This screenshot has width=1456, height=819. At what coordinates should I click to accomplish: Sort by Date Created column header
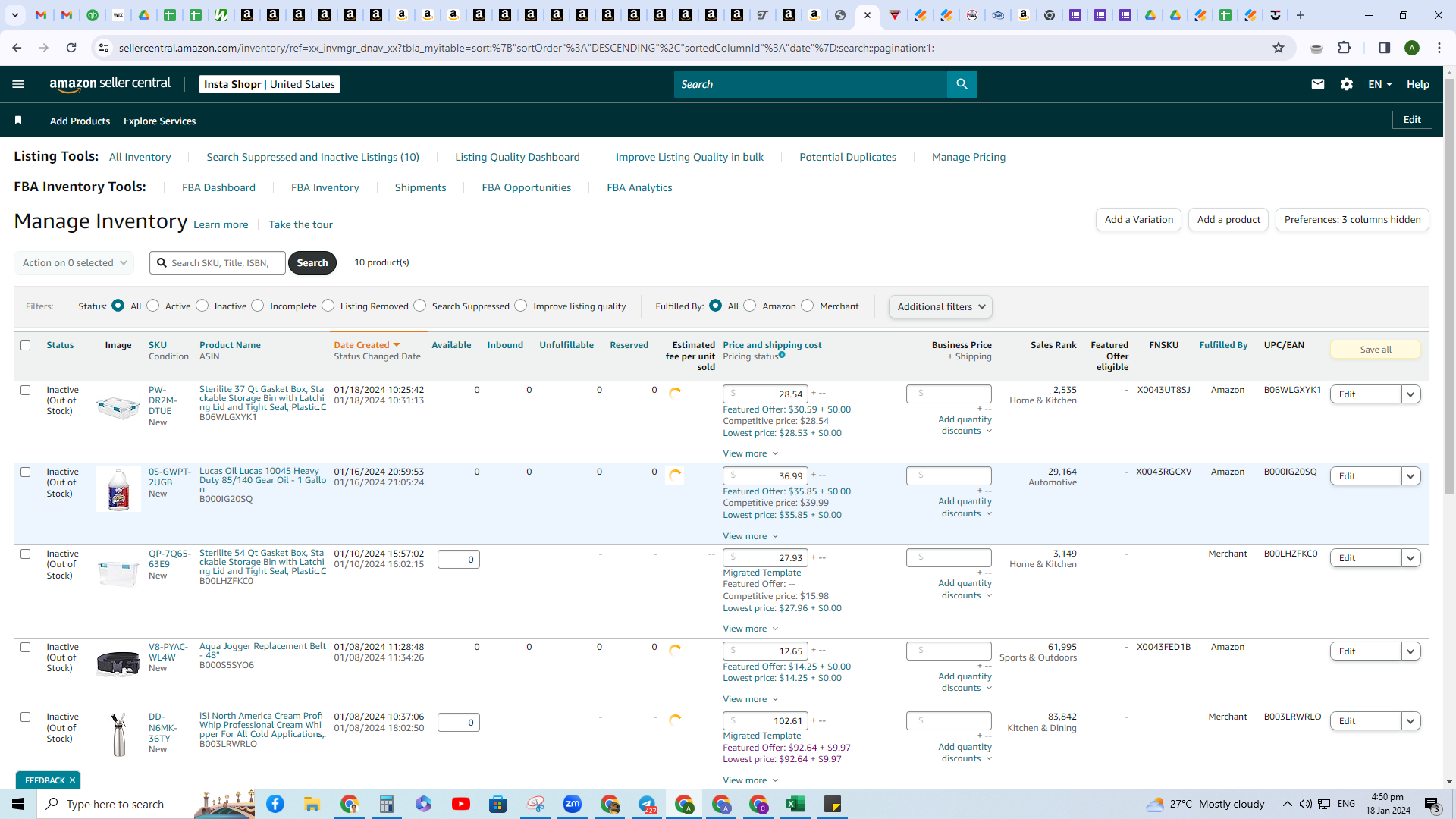click(x=366, y=345)
